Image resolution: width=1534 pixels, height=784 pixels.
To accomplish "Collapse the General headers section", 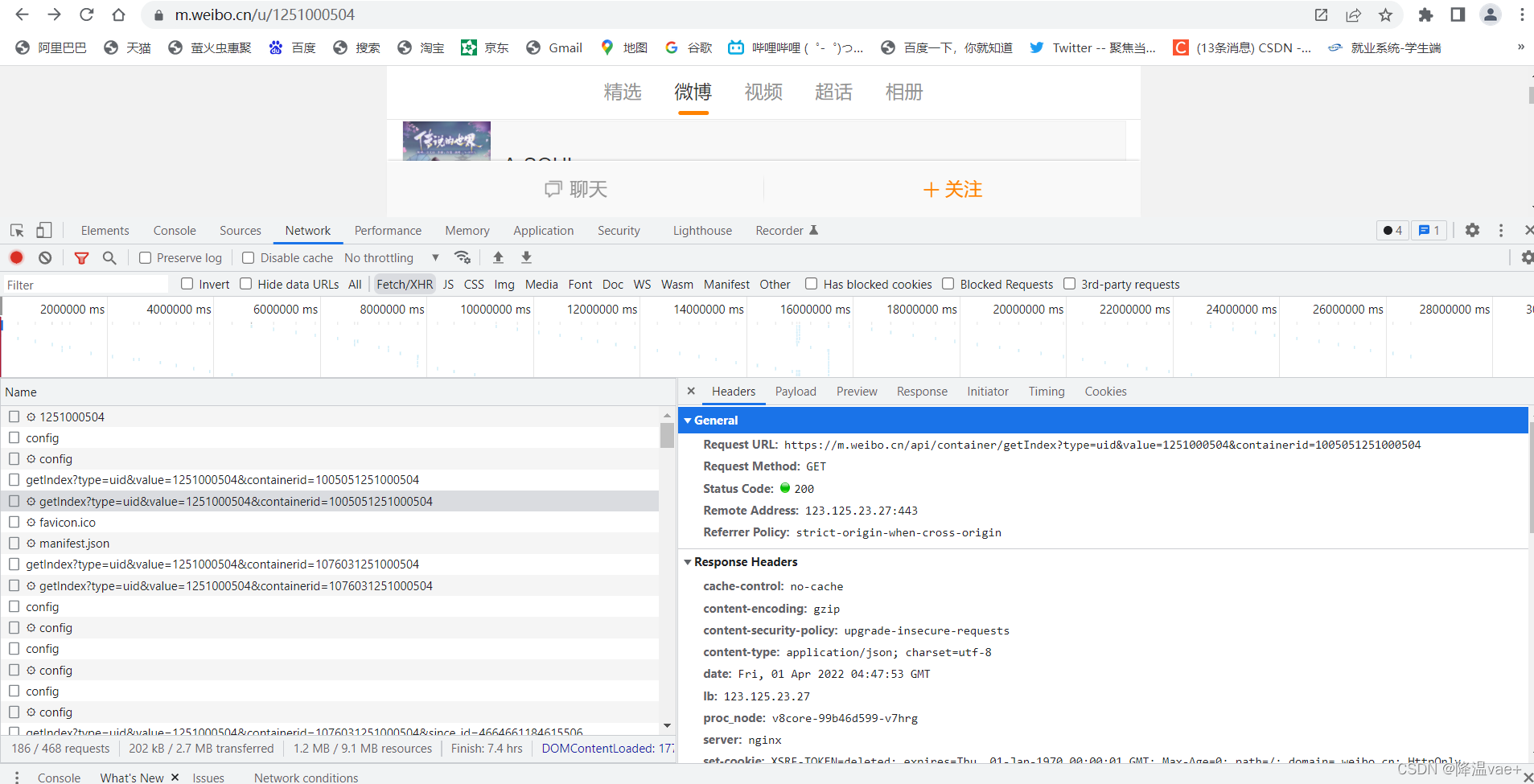I will 688,421.
